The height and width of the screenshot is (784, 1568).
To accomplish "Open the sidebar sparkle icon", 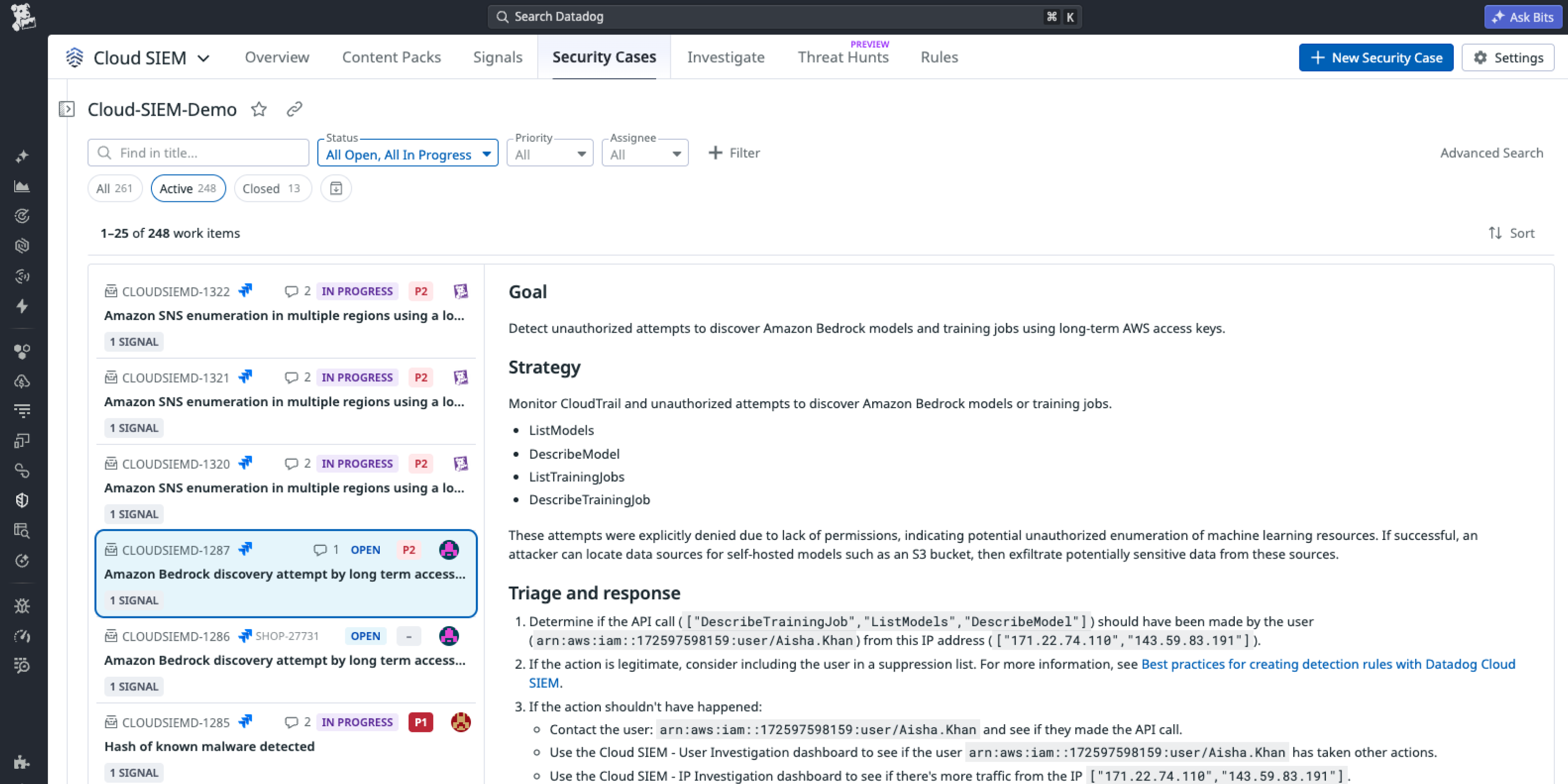I will (22, 156).
